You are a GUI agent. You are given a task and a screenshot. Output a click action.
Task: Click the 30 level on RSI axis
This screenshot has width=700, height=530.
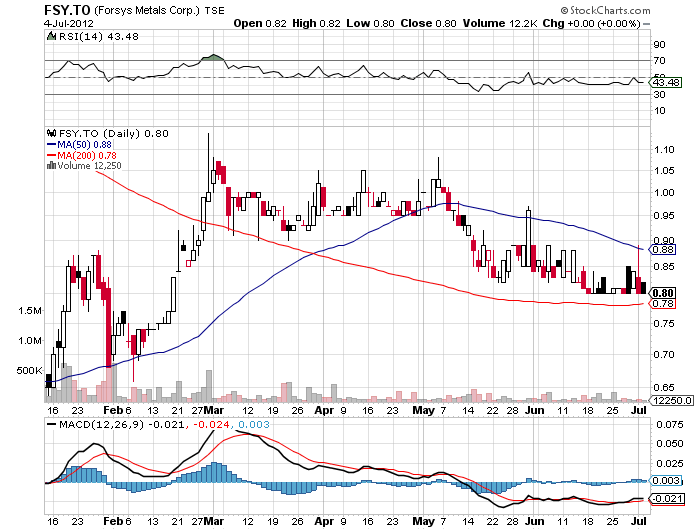click(x=659, y=94)
